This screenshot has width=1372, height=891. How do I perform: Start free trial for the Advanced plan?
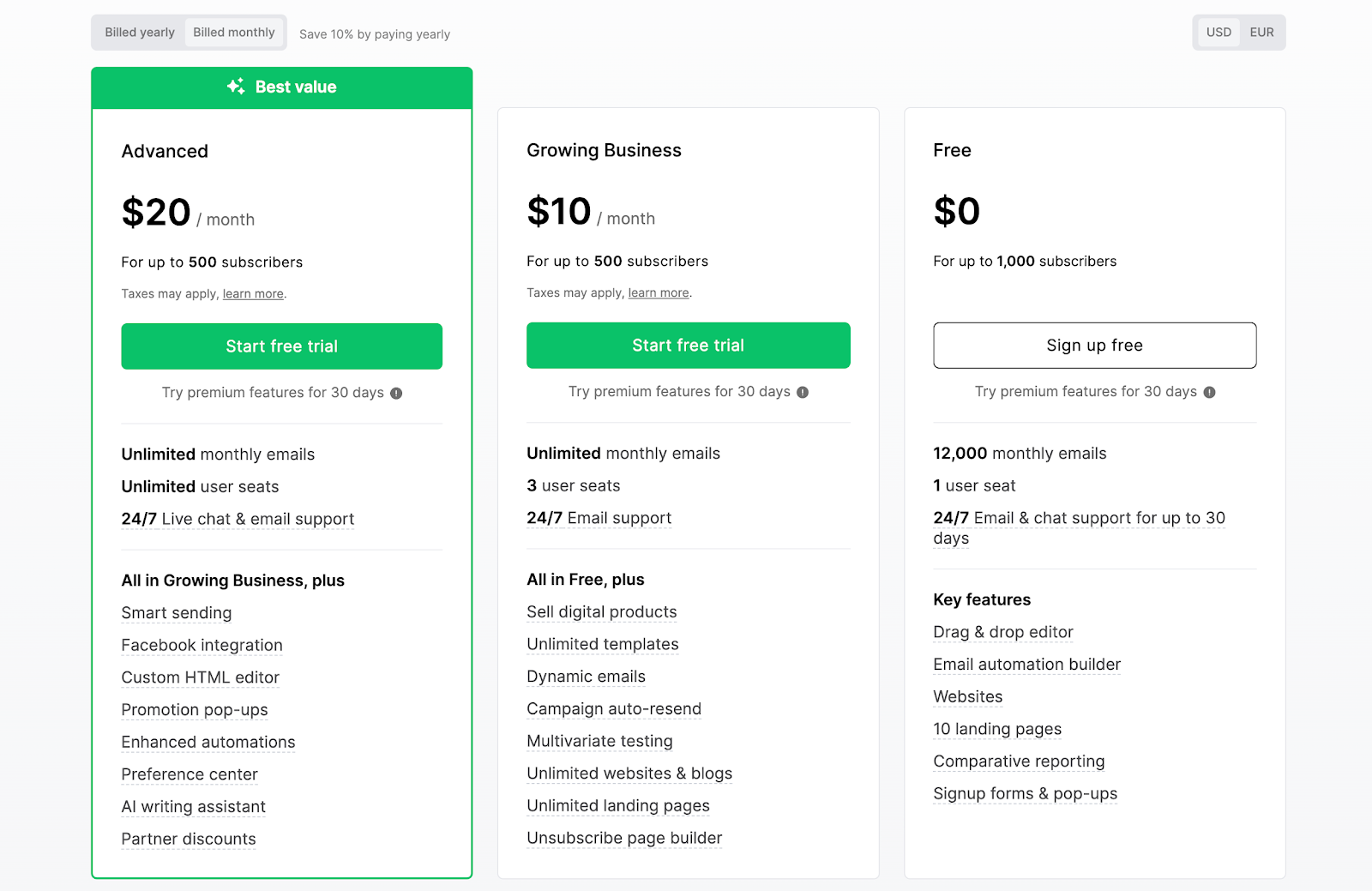[281, 346]
